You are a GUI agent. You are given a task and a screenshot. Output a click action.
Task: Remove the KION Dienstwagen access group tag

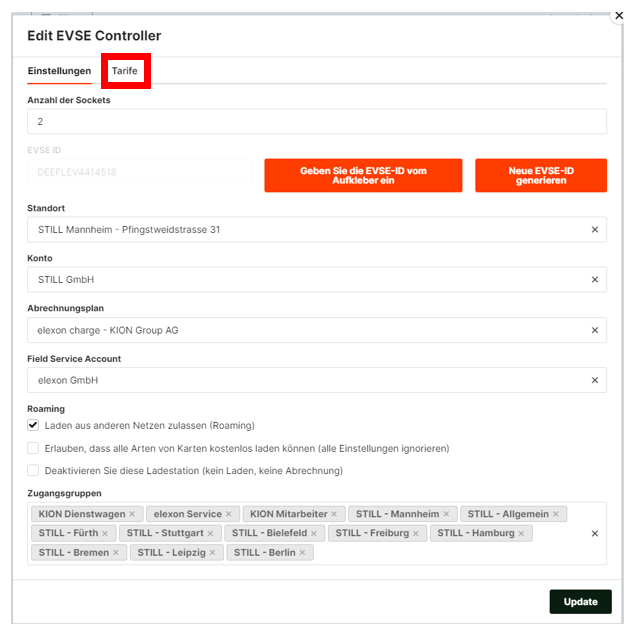coord(132,514)
